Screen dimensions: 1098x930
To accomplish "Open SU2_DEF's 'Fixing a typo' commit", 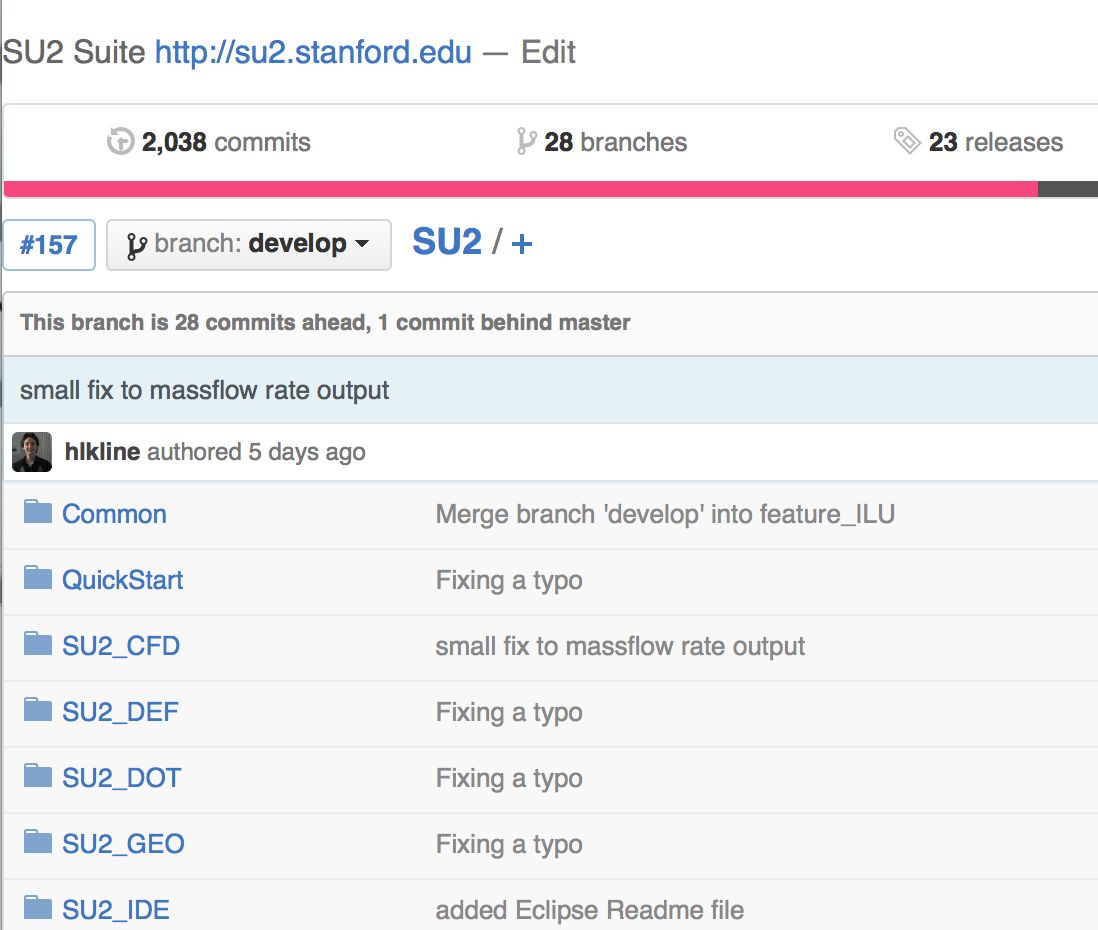I will pyautogui.click(x=509, y=712).
